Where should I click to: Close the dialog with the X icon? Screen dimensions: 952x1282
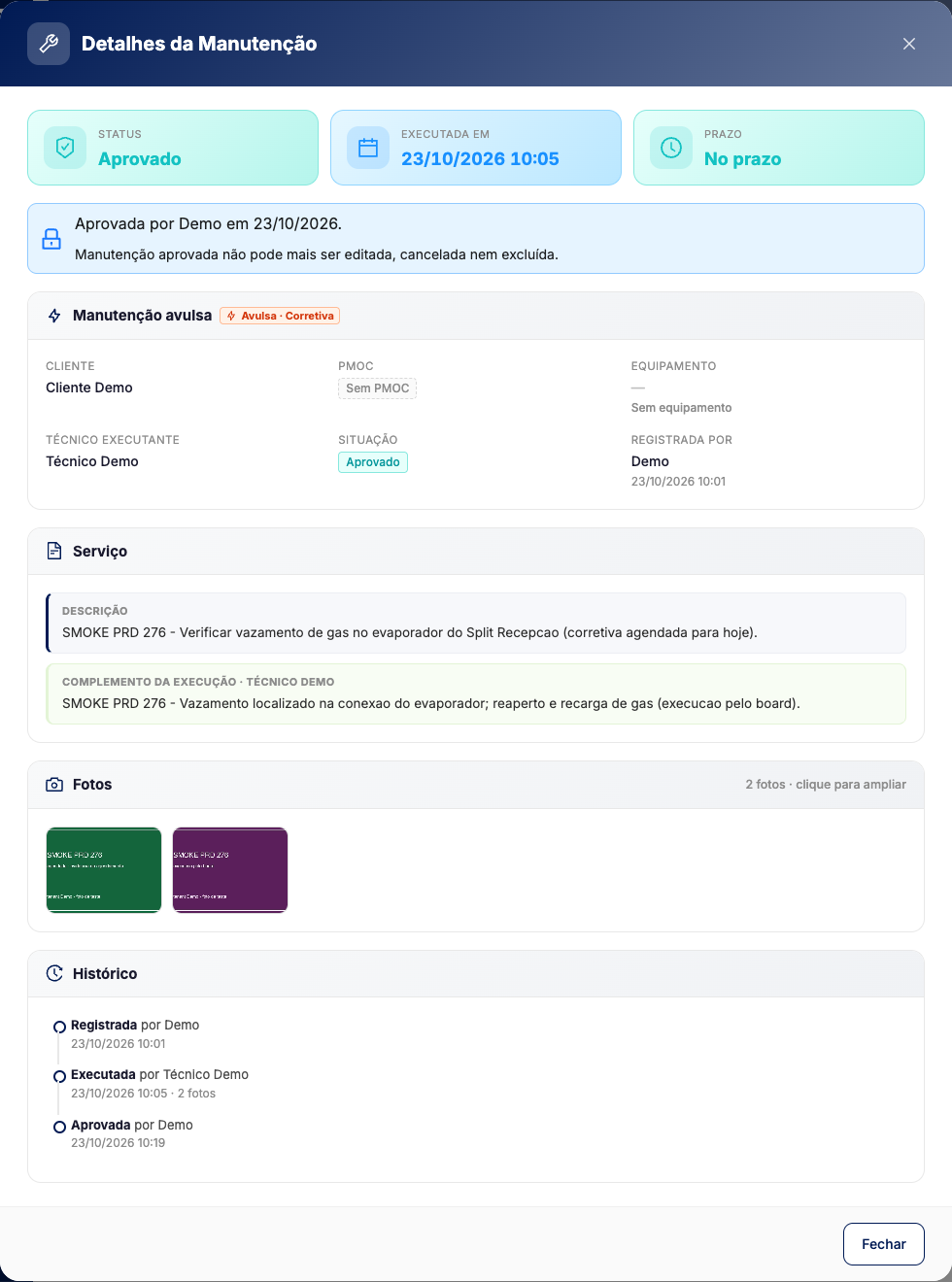click(x=909, y=44)
